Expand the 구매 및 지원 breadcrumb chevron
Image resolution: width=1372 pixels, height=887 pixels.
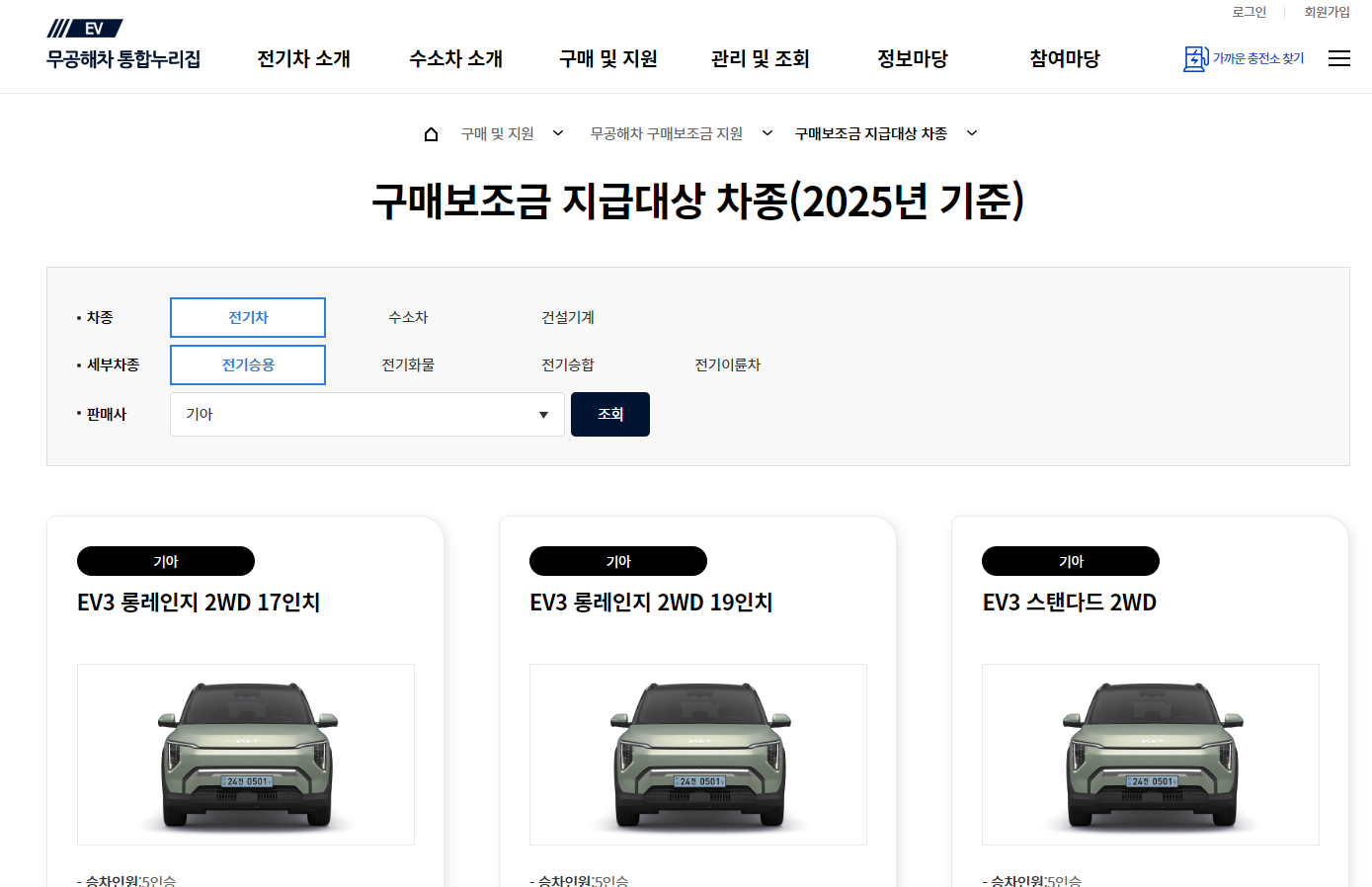(x=559, y=132)
